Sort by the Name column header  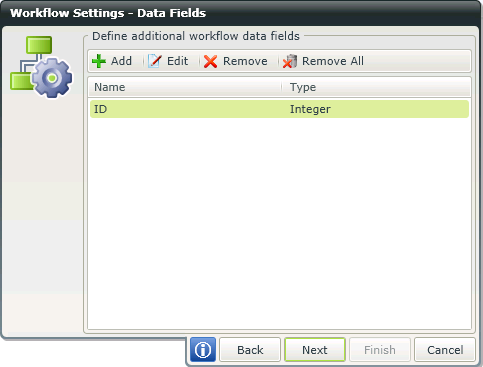click(185, 87)
